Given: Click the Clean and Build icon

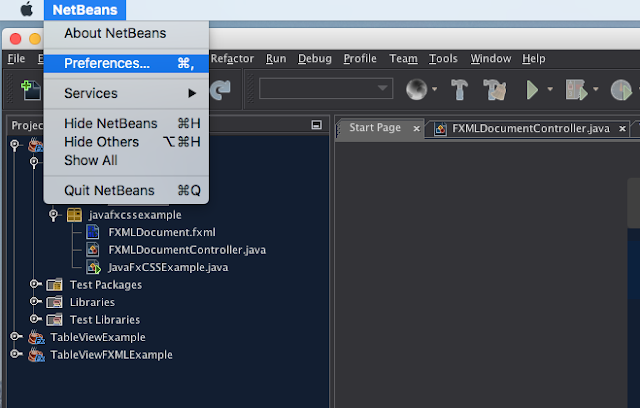Looking at the screenshot, I should [x=495, y=90].
